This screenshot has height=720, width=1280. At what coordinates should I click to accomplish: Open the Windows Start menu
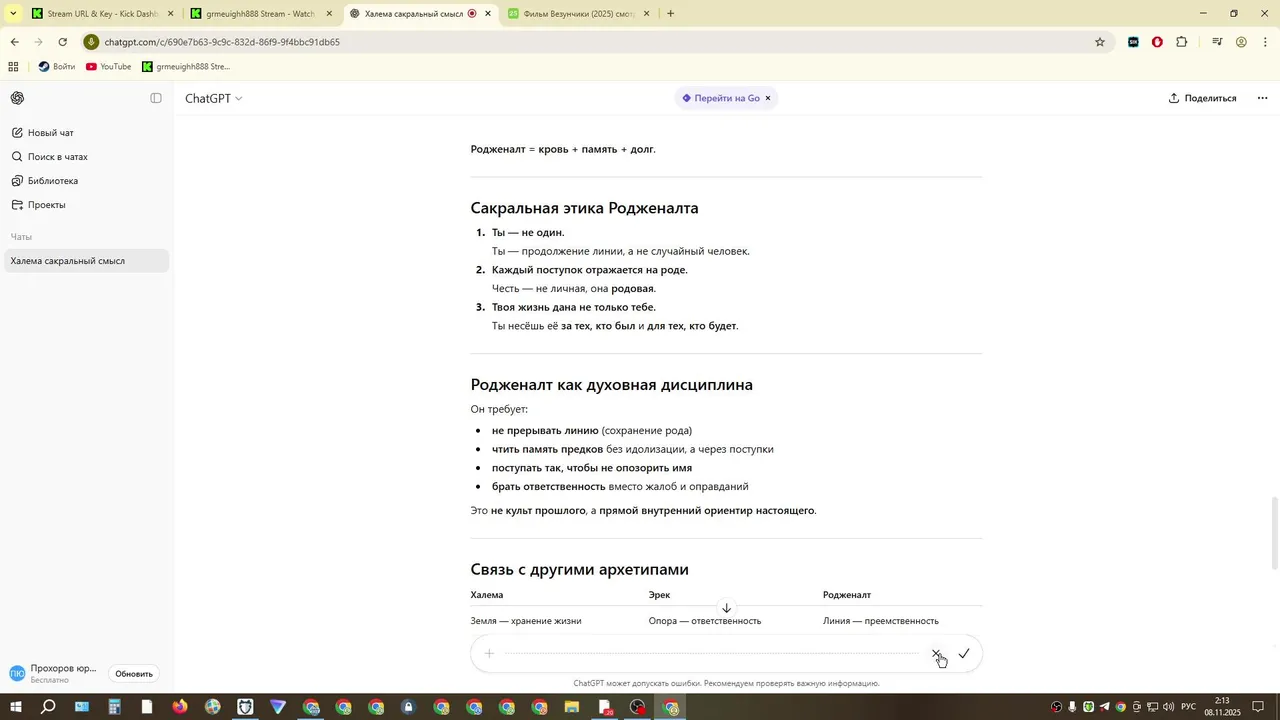pyautogui.click(x=16, y=707)
